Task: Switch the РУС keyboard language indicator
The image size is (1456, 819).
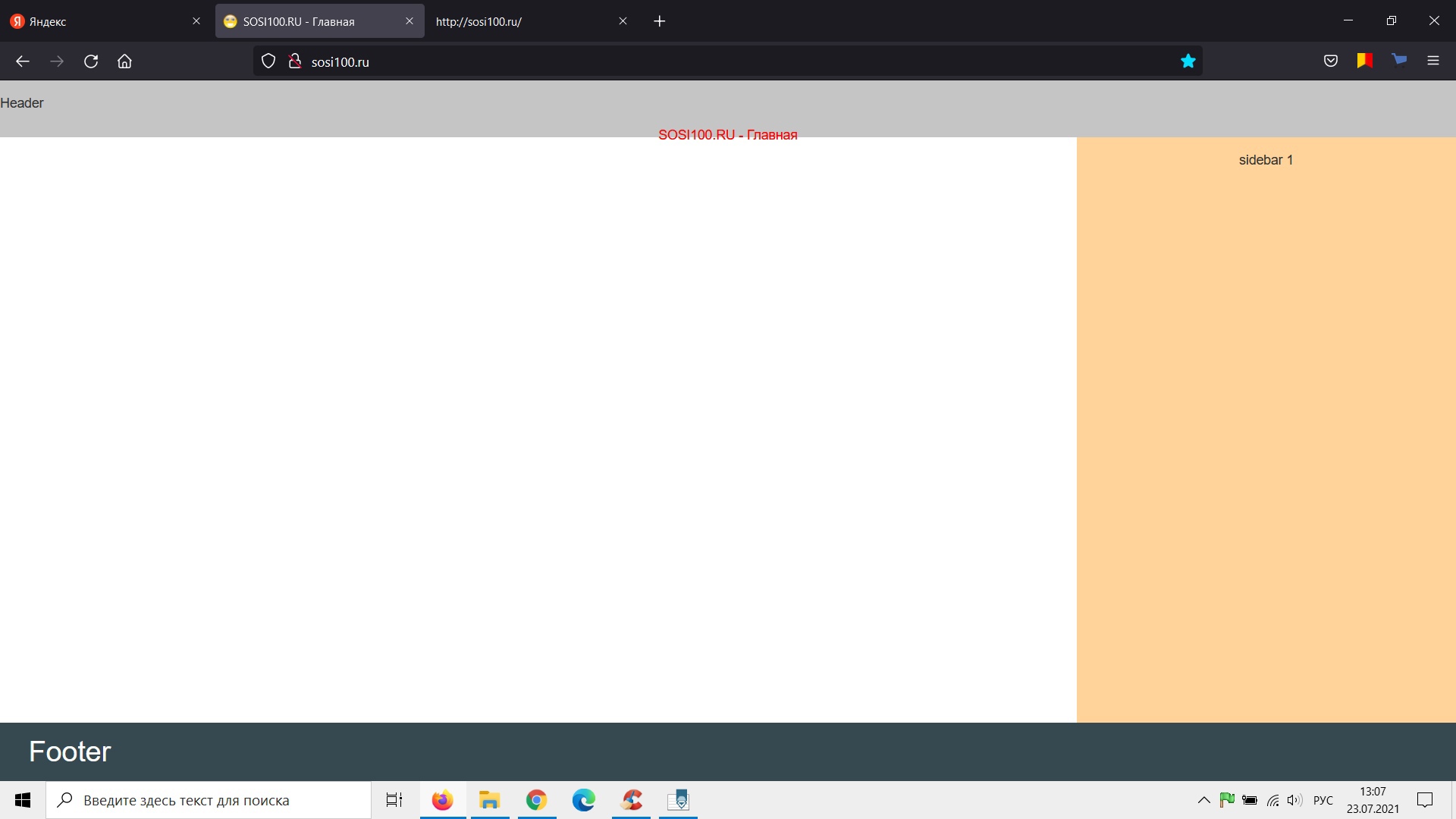Action: pos(1323,800)
